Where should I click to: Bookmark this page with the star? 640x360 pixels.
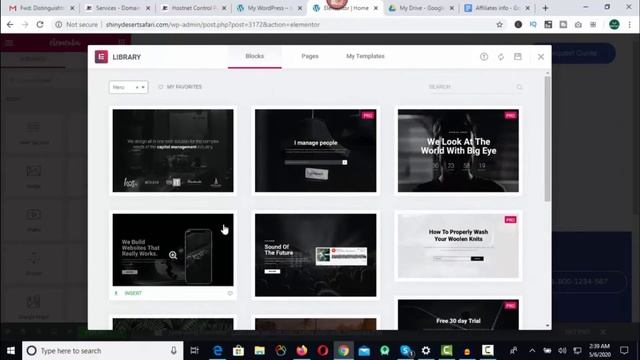[499, 24]
